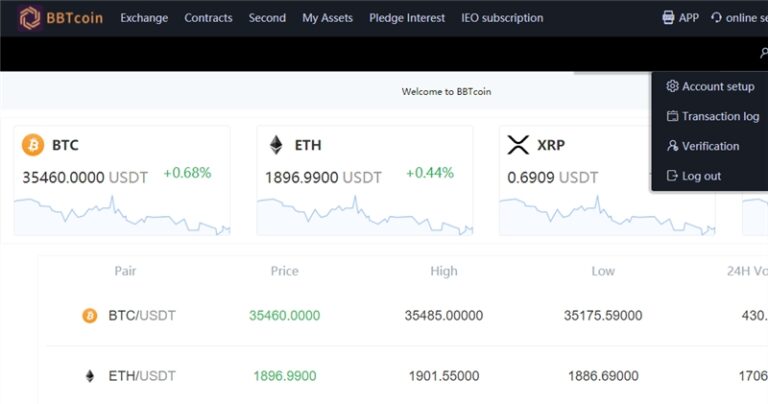Open IEO subscription page
The height and width of the screenshot is (404, 768).
[x=502, y=18]
